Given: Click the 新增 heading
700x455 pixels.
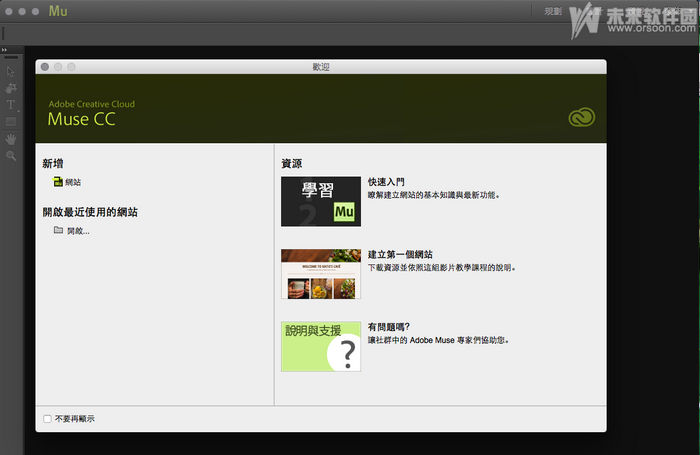Looking at the screenshot, I should tap(53, 163).
